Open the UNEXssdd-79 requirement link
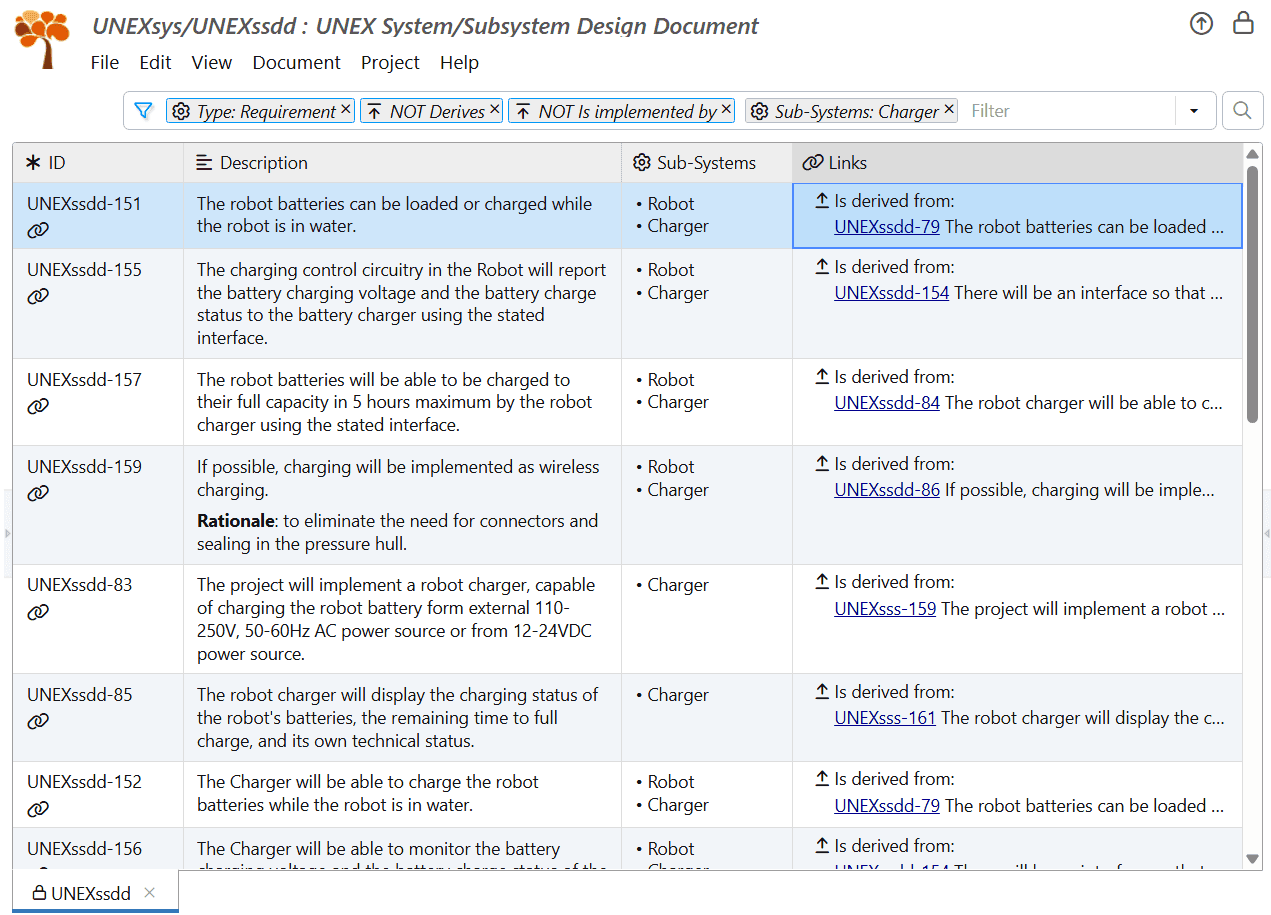The width and height of the screenshot is (1271, 915). (886, 226)
